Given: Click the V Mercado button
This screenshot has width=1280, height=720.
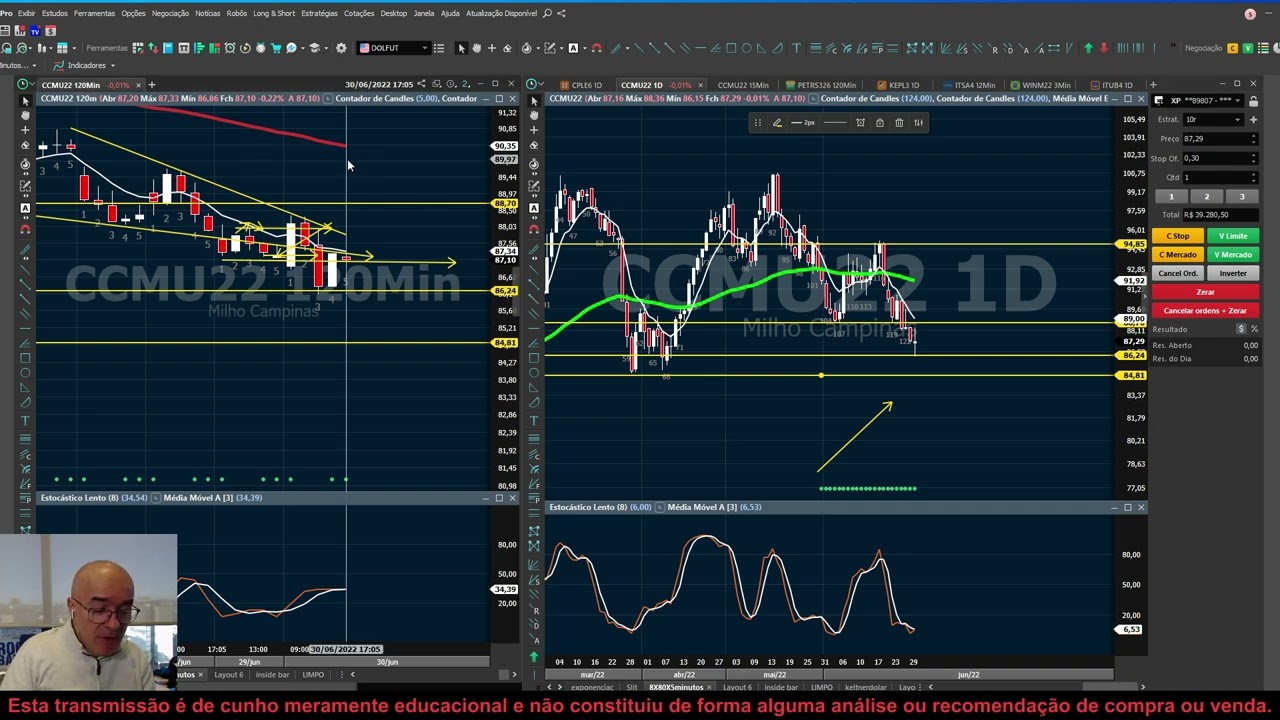Looking at the screenshot, I should 1233,254.
